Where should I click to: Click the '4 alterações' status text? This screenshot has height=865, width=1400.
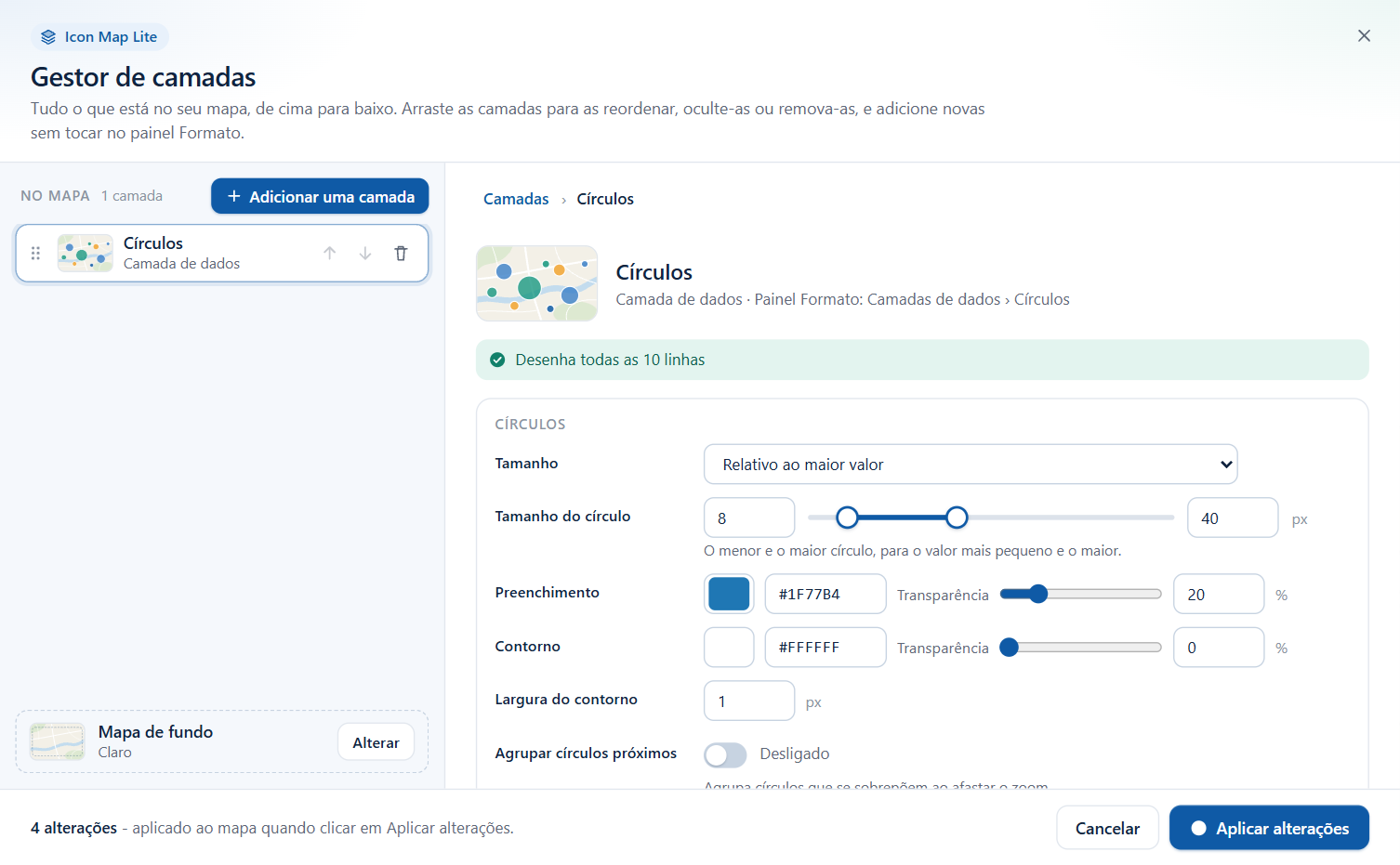[x=74, y=828]
